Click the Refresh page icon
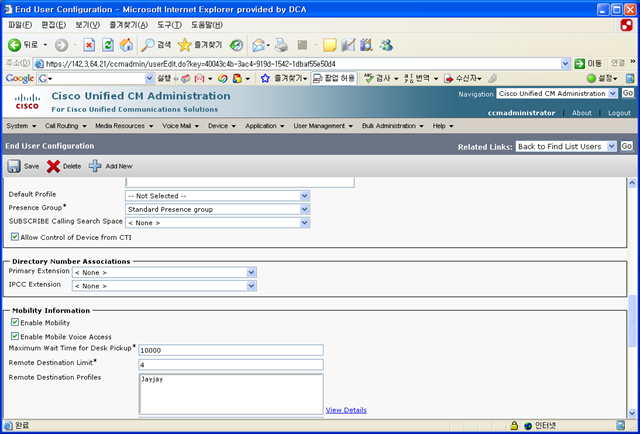Screen dimensions: 640x434 [108, 45]
